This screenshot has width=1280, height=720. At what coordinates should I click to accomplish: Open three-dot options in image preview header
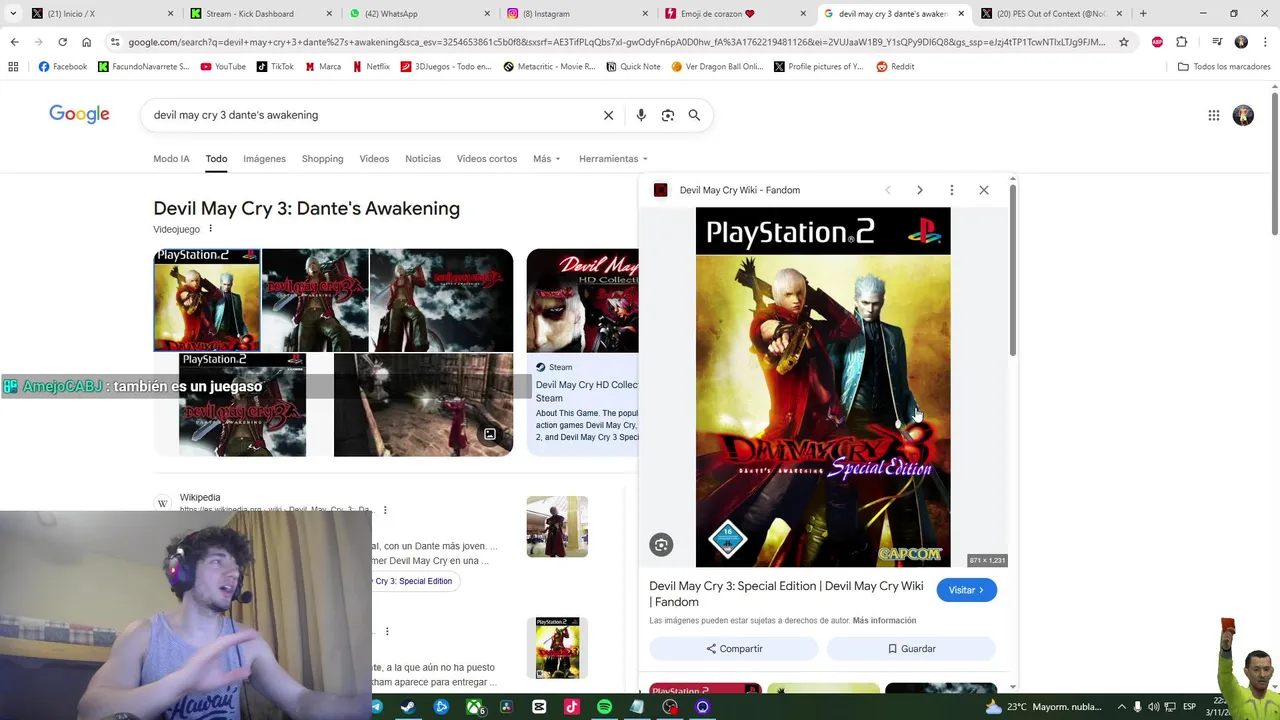tap(952, 190)
